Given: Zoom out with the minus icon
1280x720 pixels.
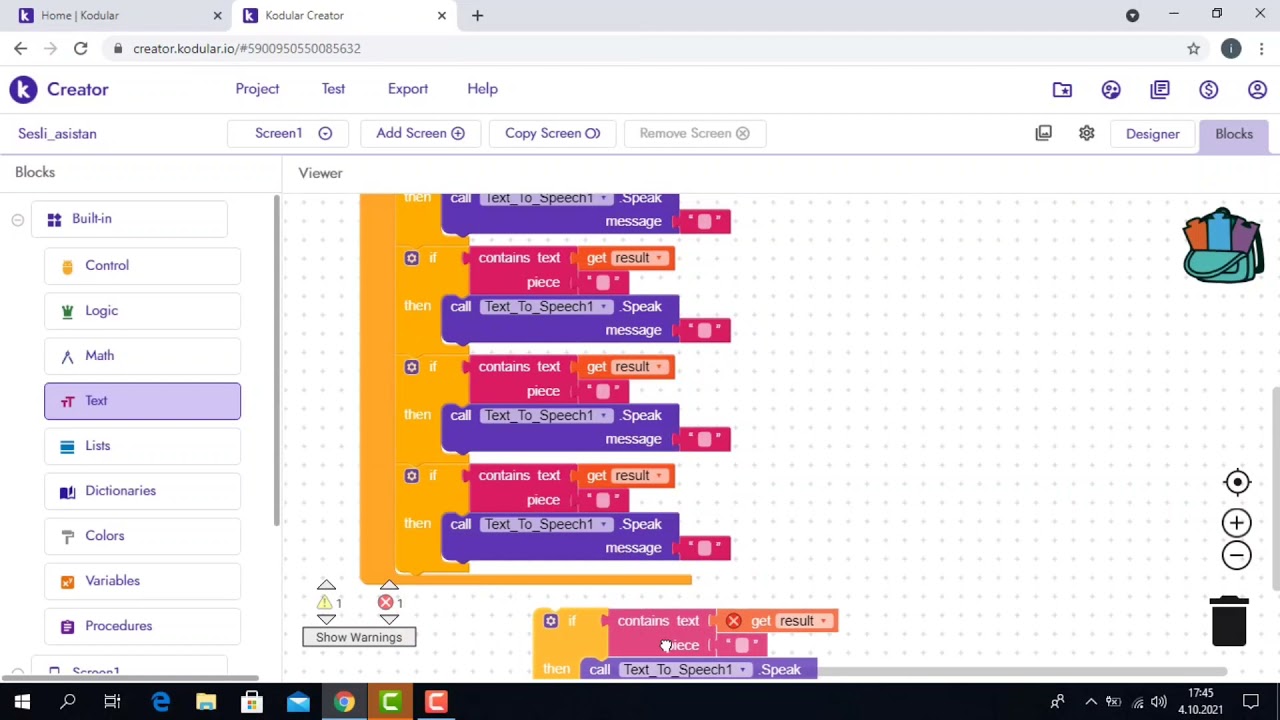Looking at the screenshot, I should coord(1237,556).
